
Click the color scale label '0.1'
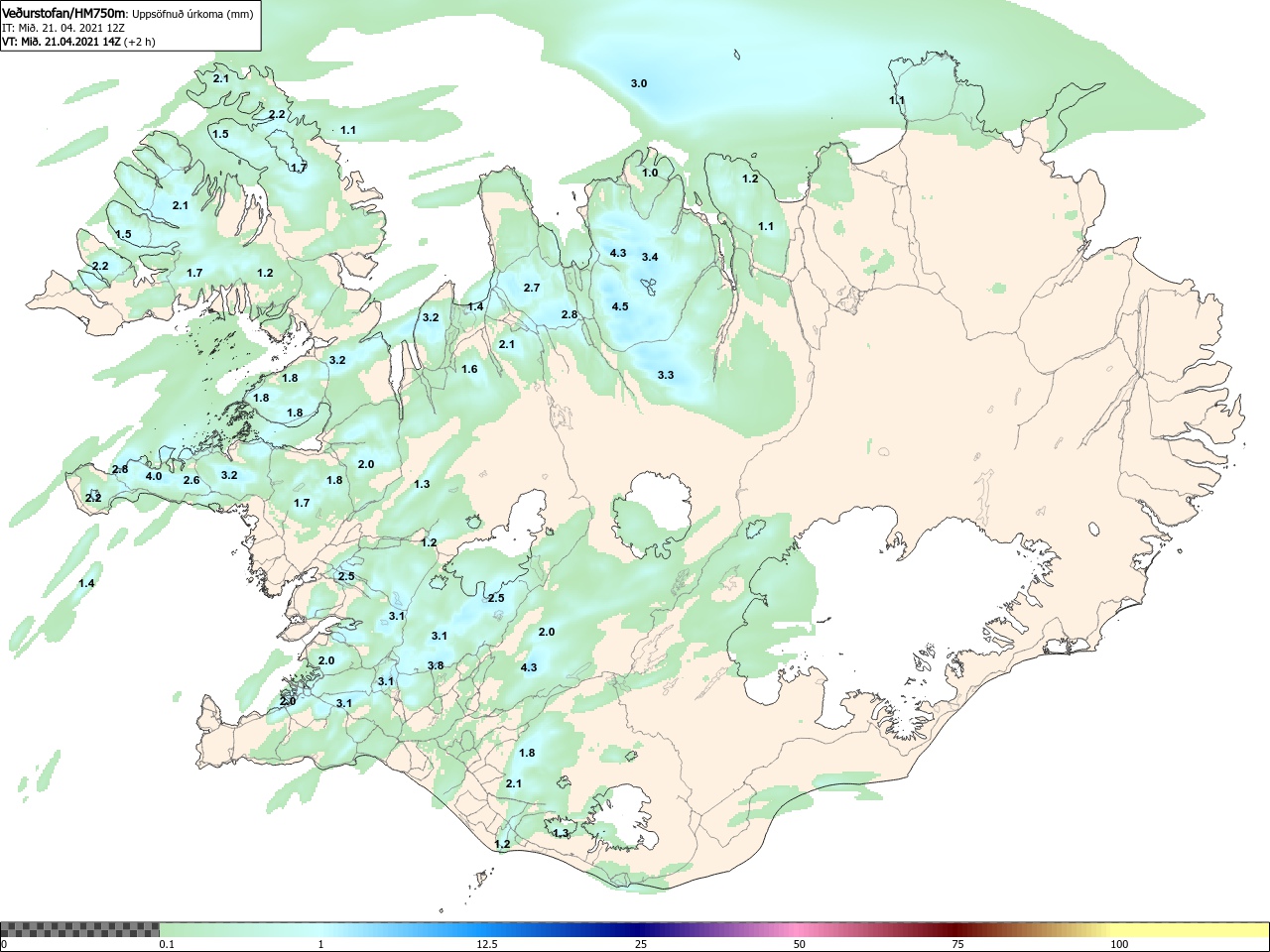(167, 944)
